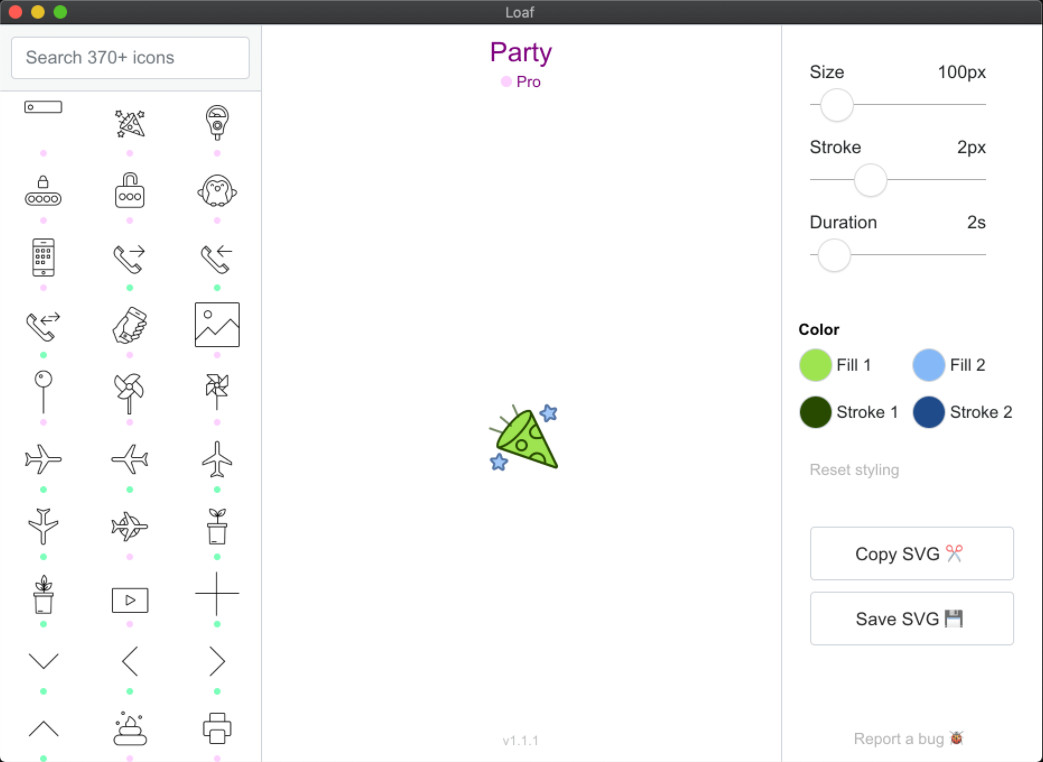1043x762 pixels.
Task: Click the Save SVG button
Action: pyautogui.click(x=911, y=618)
